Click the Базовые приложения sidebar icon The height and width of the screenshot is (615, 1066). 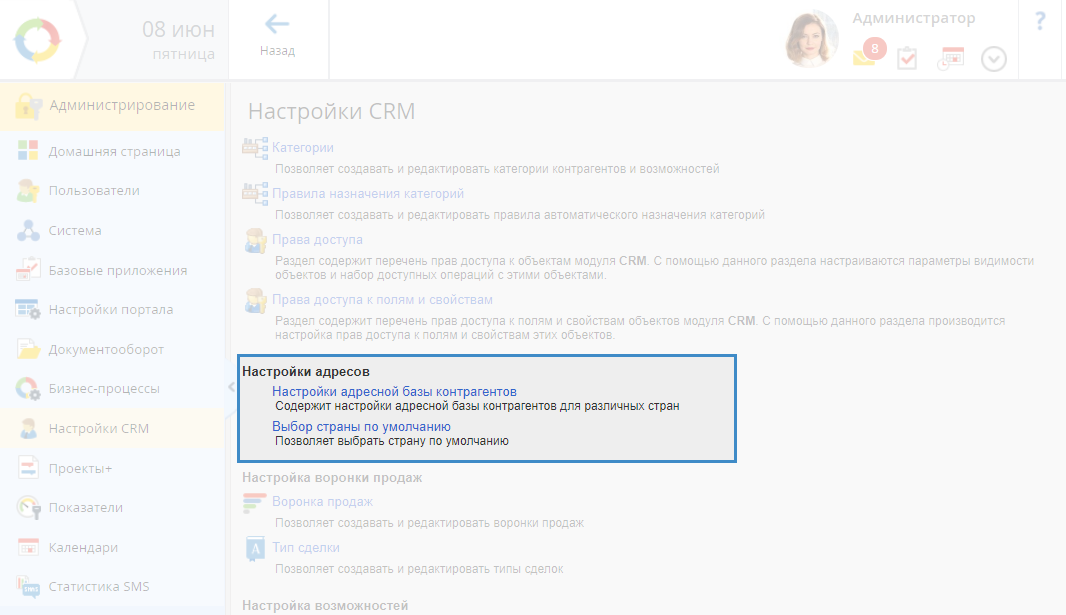(28, 270)
